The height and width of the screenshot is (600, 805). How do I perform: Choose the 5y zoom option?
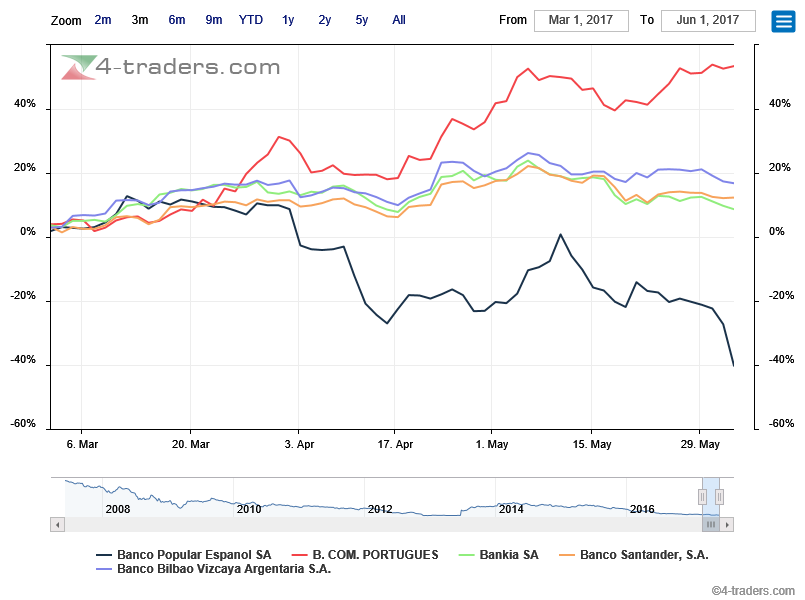point(361,20)
